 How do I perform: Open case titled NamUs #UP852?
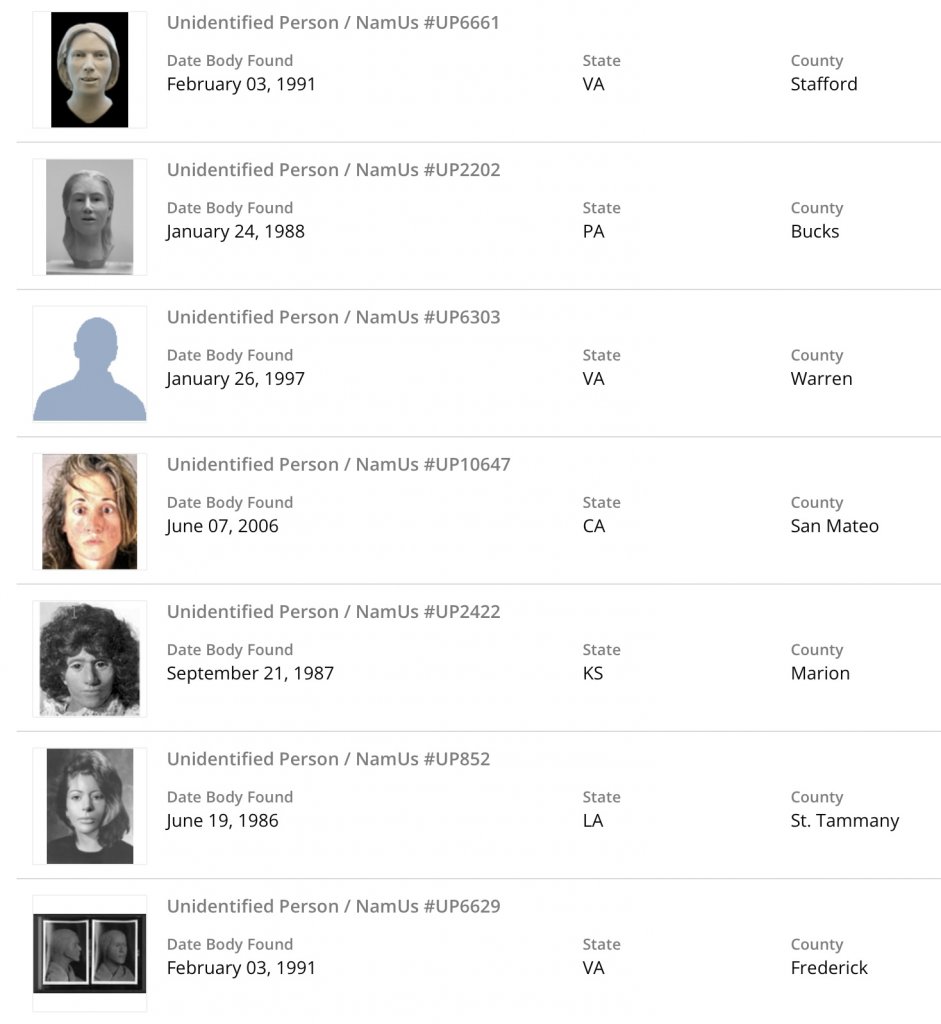tap(328, 759)
